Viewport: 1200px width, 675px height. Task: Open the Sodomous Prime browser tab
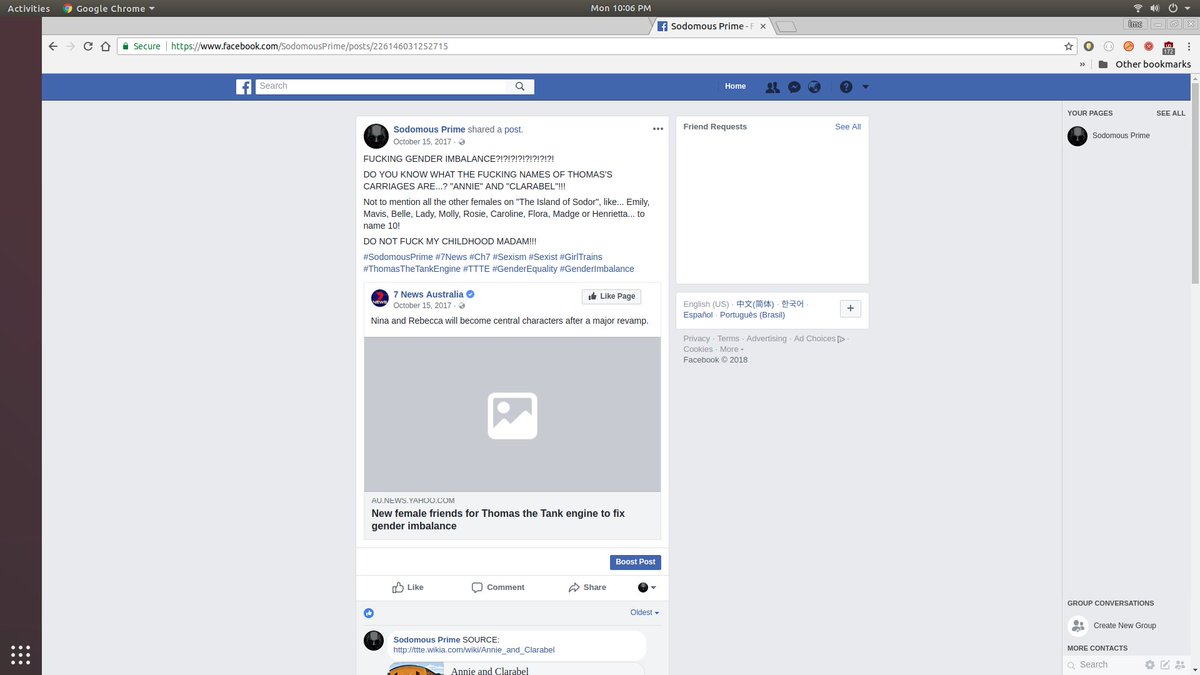pyautogui.click(x=710, y=26)
